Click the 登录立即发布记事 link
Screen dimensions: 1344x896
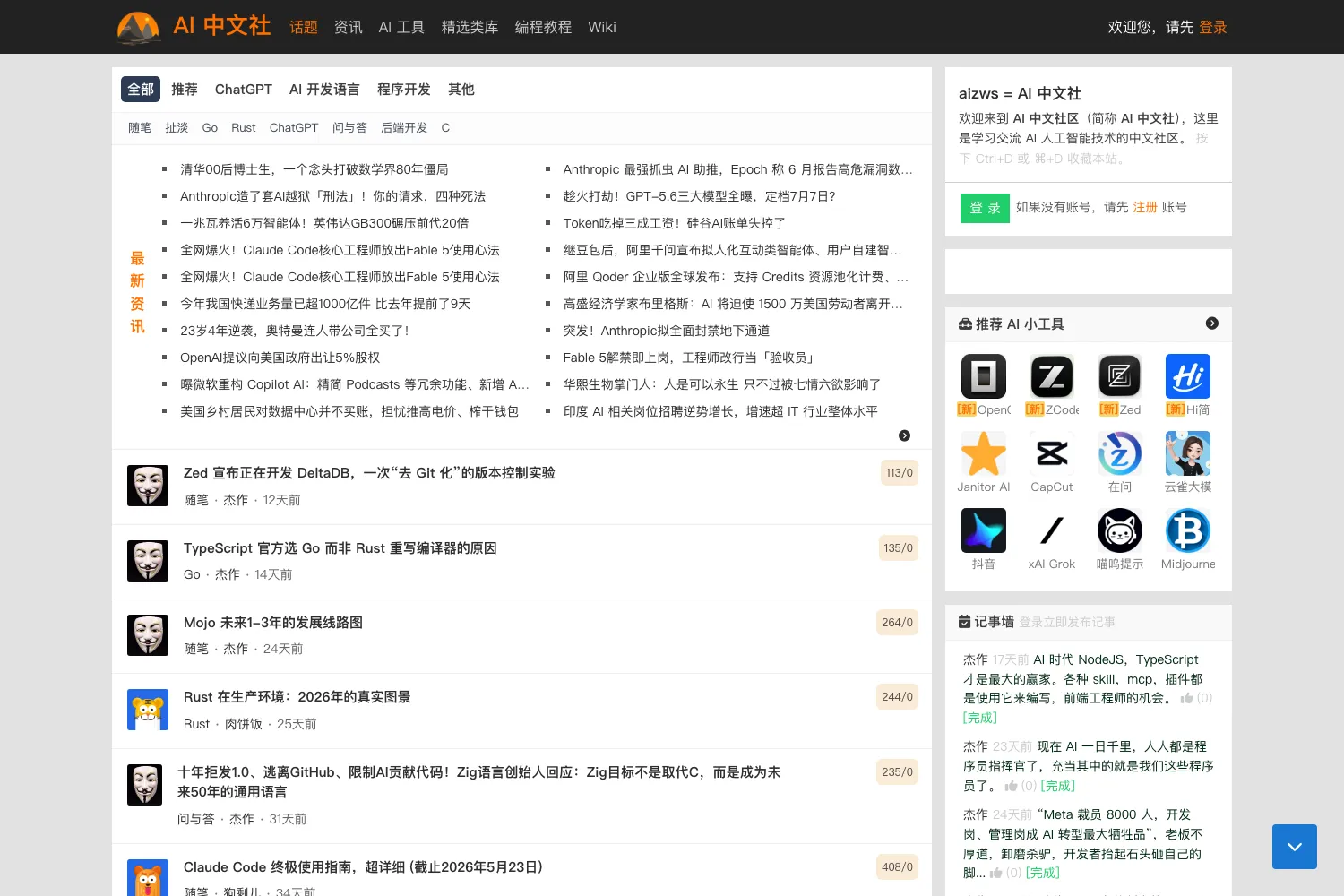coord(1067,622)
